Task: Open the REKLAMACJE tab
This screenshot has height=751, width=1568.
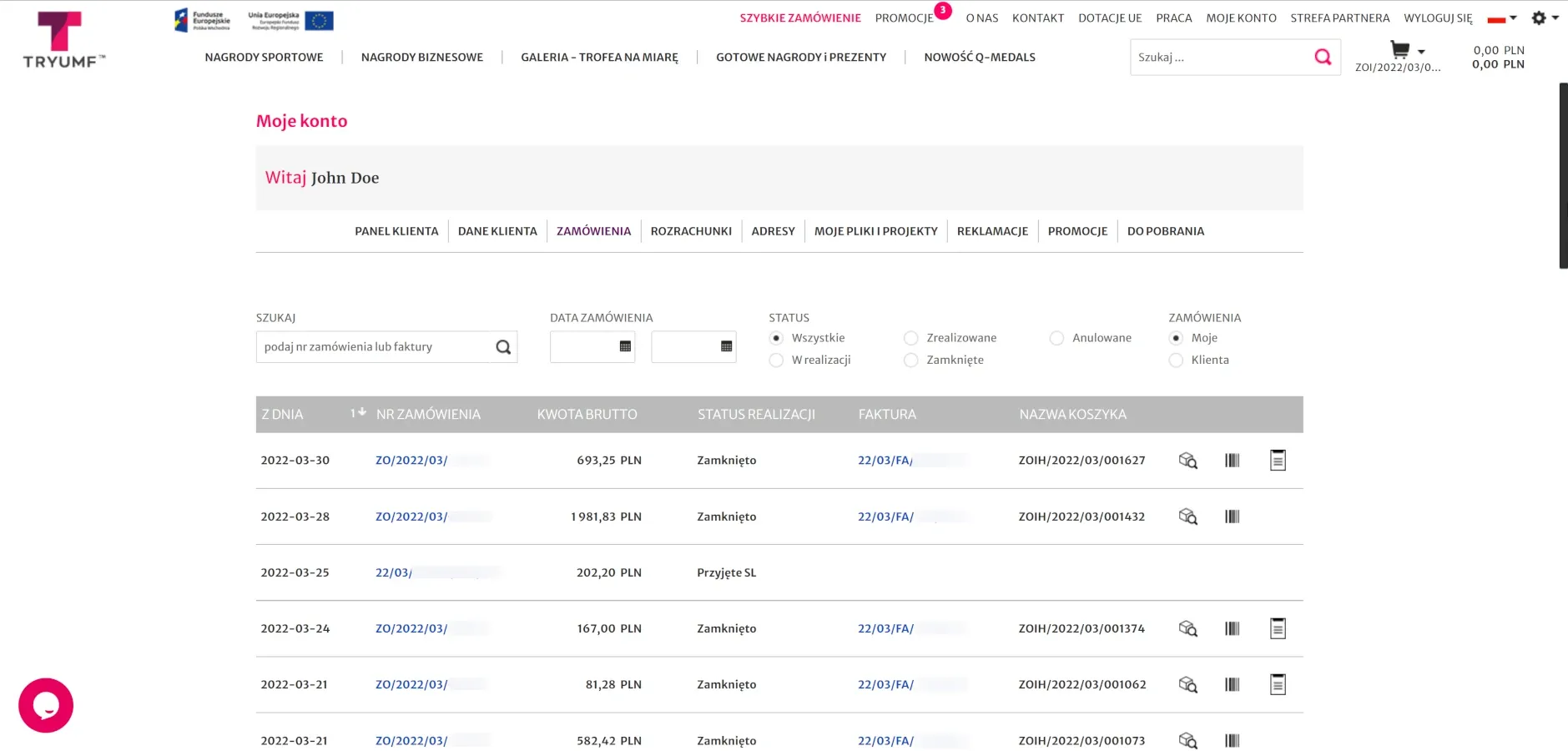Action: coord(992,231)
